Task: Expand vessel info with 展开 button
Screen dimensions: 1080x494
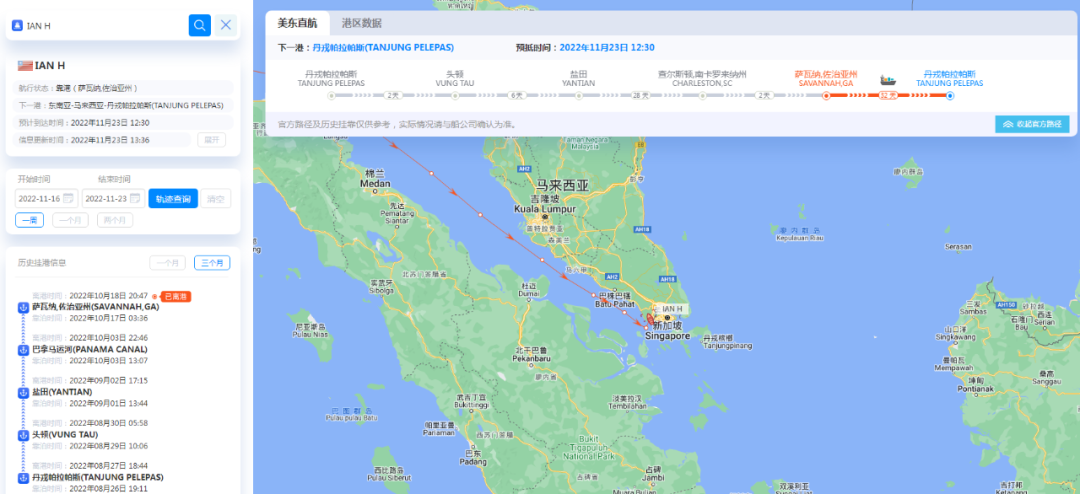Action: click(x=211, y=140)
